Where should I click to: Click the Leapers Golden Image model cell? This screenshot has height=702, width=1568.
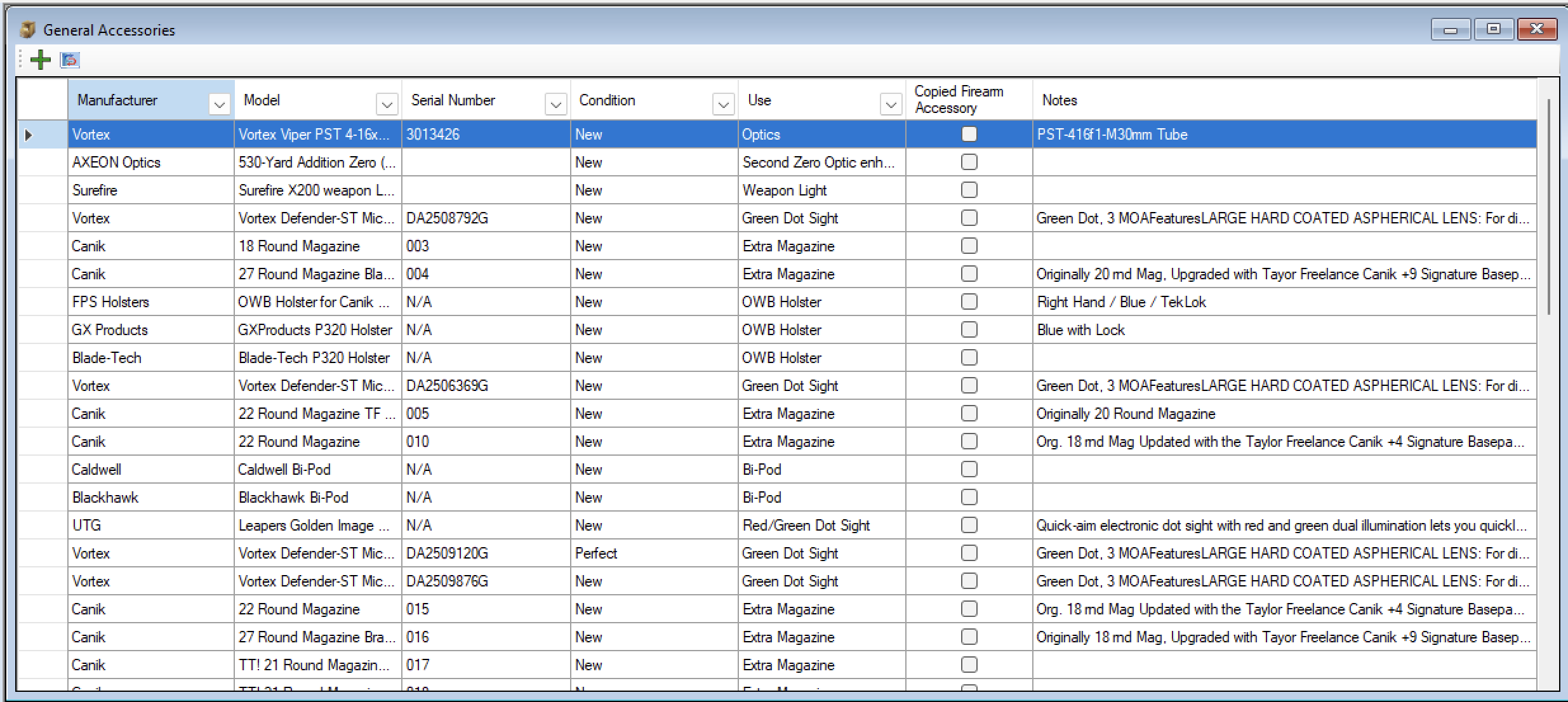[x=317, y=525]
